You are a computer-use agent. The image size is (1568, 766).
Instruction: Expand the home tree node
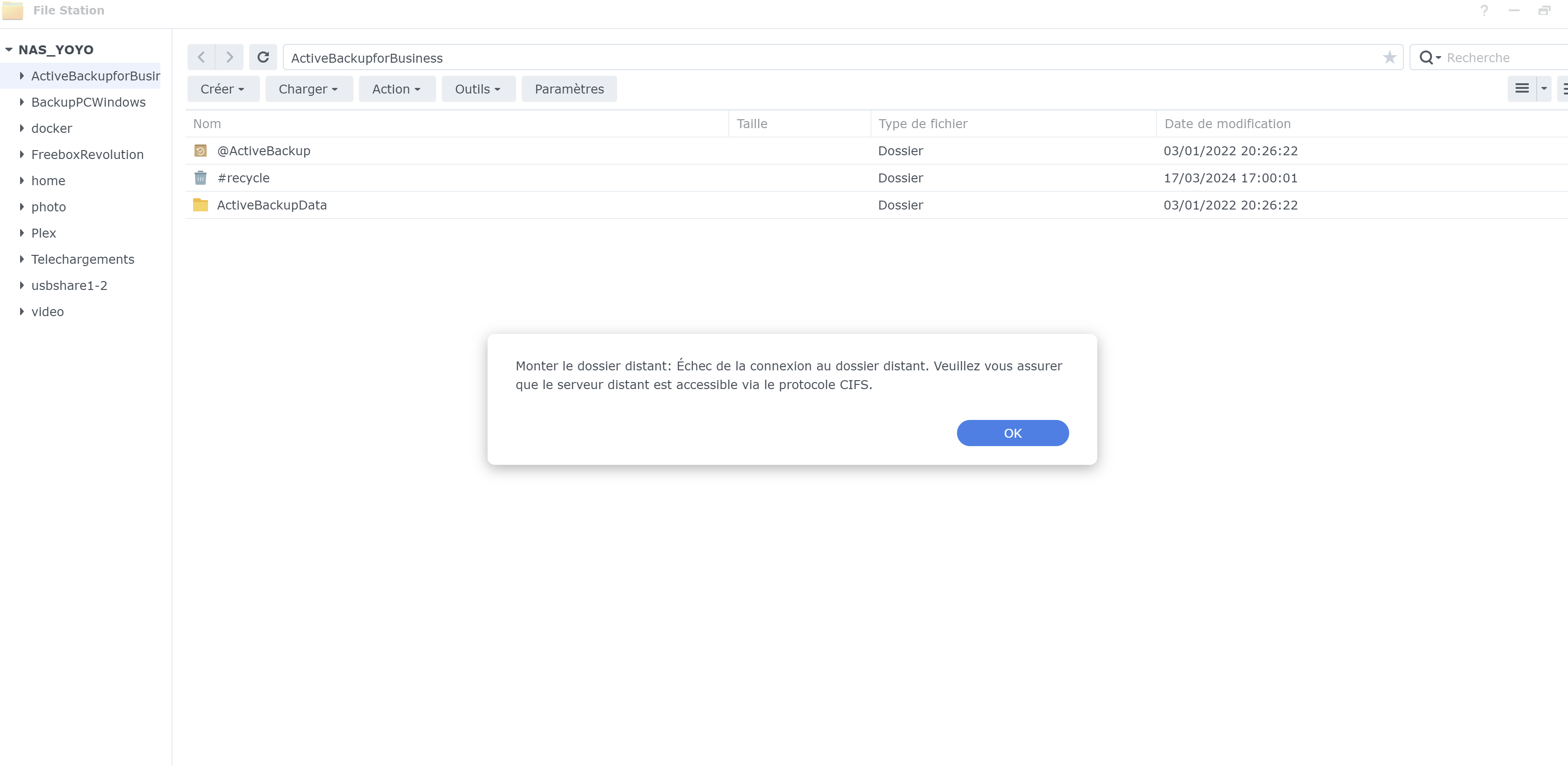[22, 180]
